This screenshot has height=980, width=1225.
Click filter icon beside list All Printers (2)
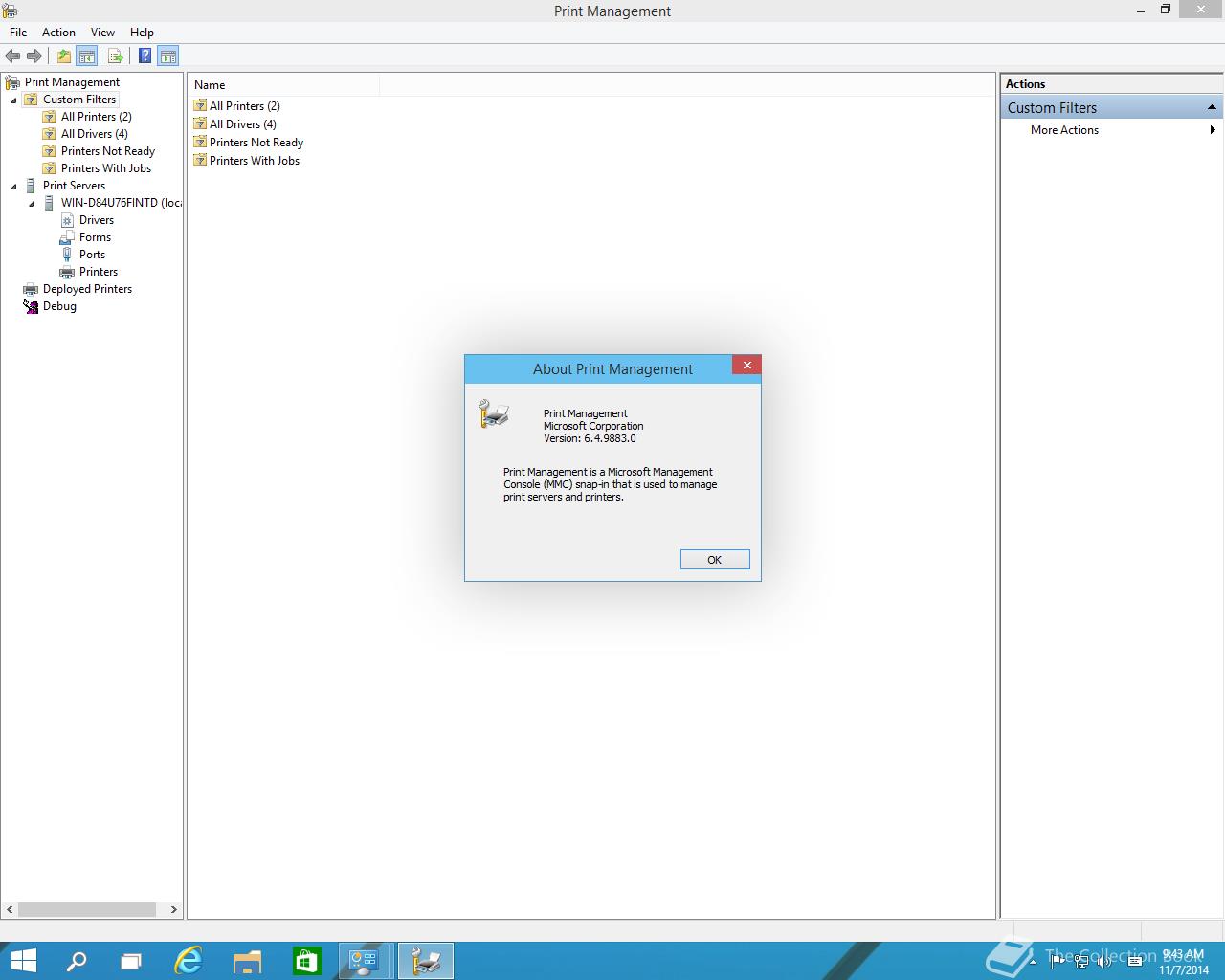[x=200, y=105]
